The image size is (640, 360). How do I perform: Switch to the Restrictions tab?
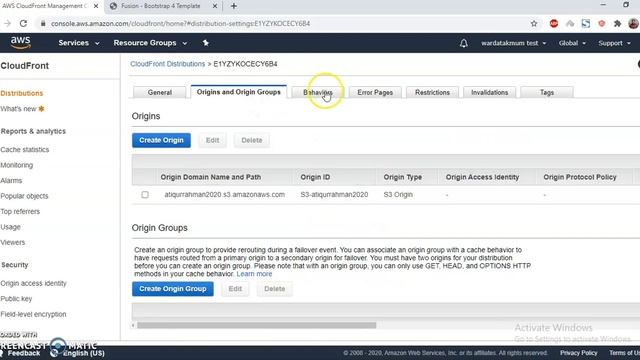(x=432, y=93)
